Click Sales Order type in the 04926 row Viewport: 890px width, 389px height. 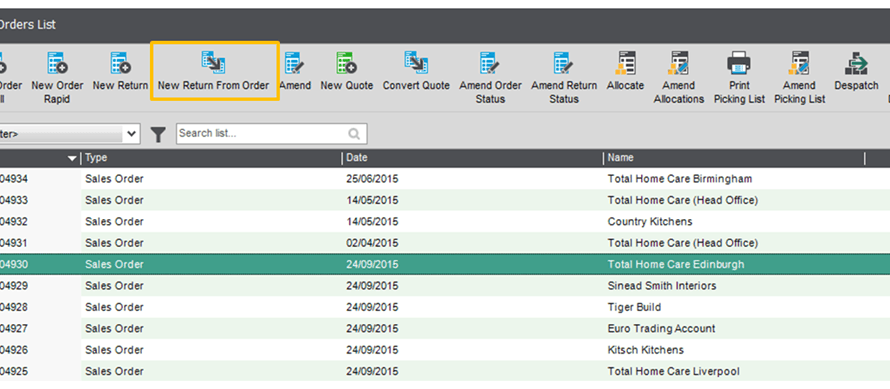pyautogui.click(x=114, y=350)
